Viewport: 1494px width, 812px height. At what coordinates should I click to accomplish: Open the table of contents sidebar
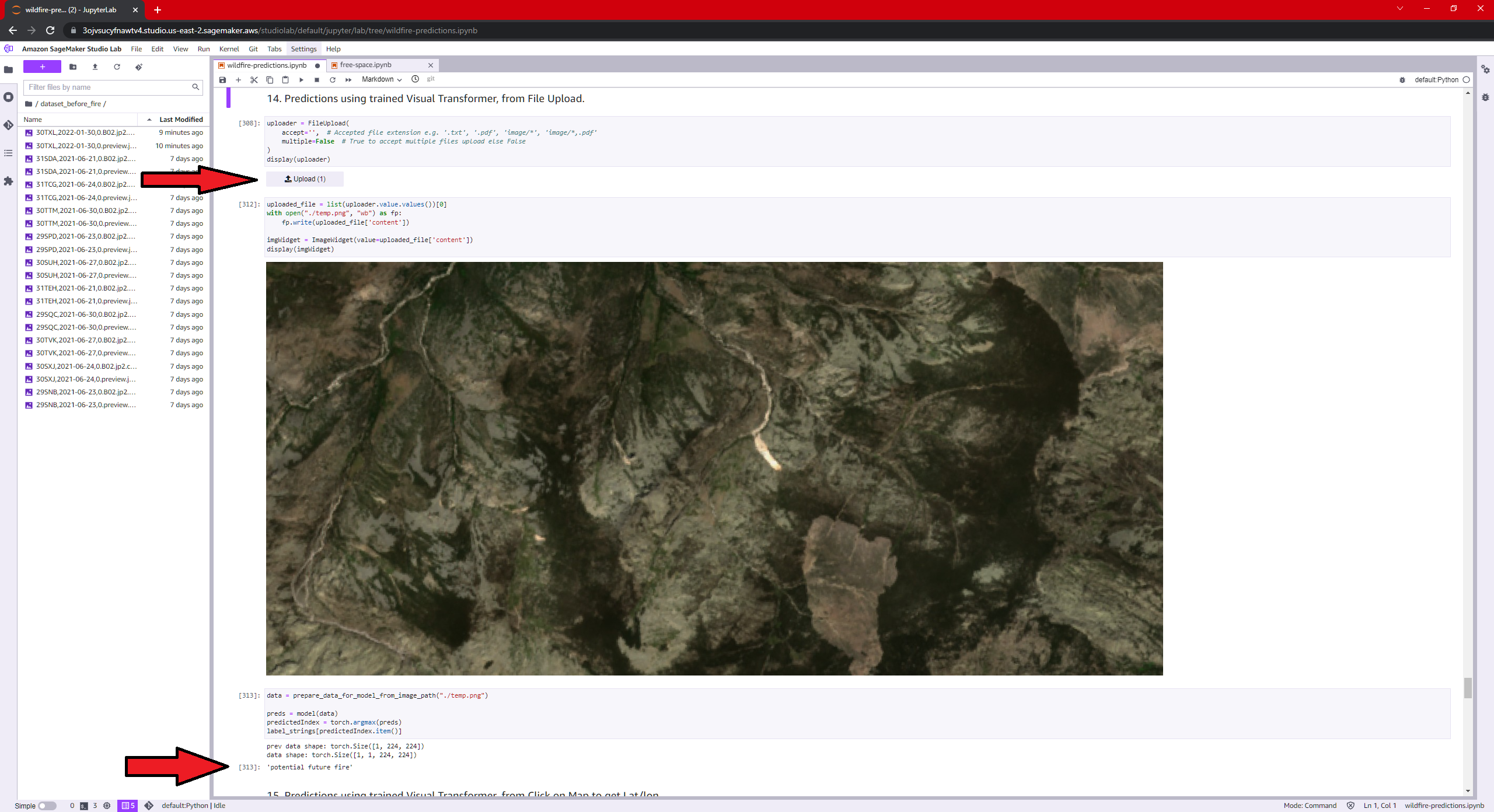click(x=8, y=153)
